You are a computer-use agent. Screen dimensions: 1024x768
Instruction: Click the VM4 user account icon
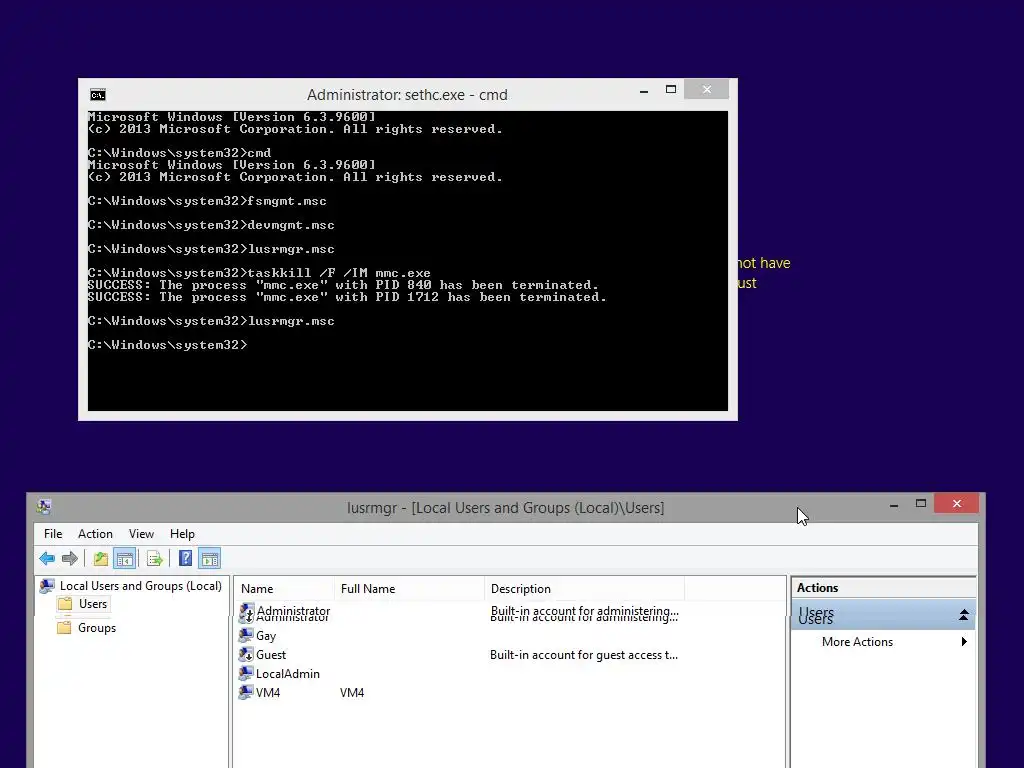pos(246,692)
